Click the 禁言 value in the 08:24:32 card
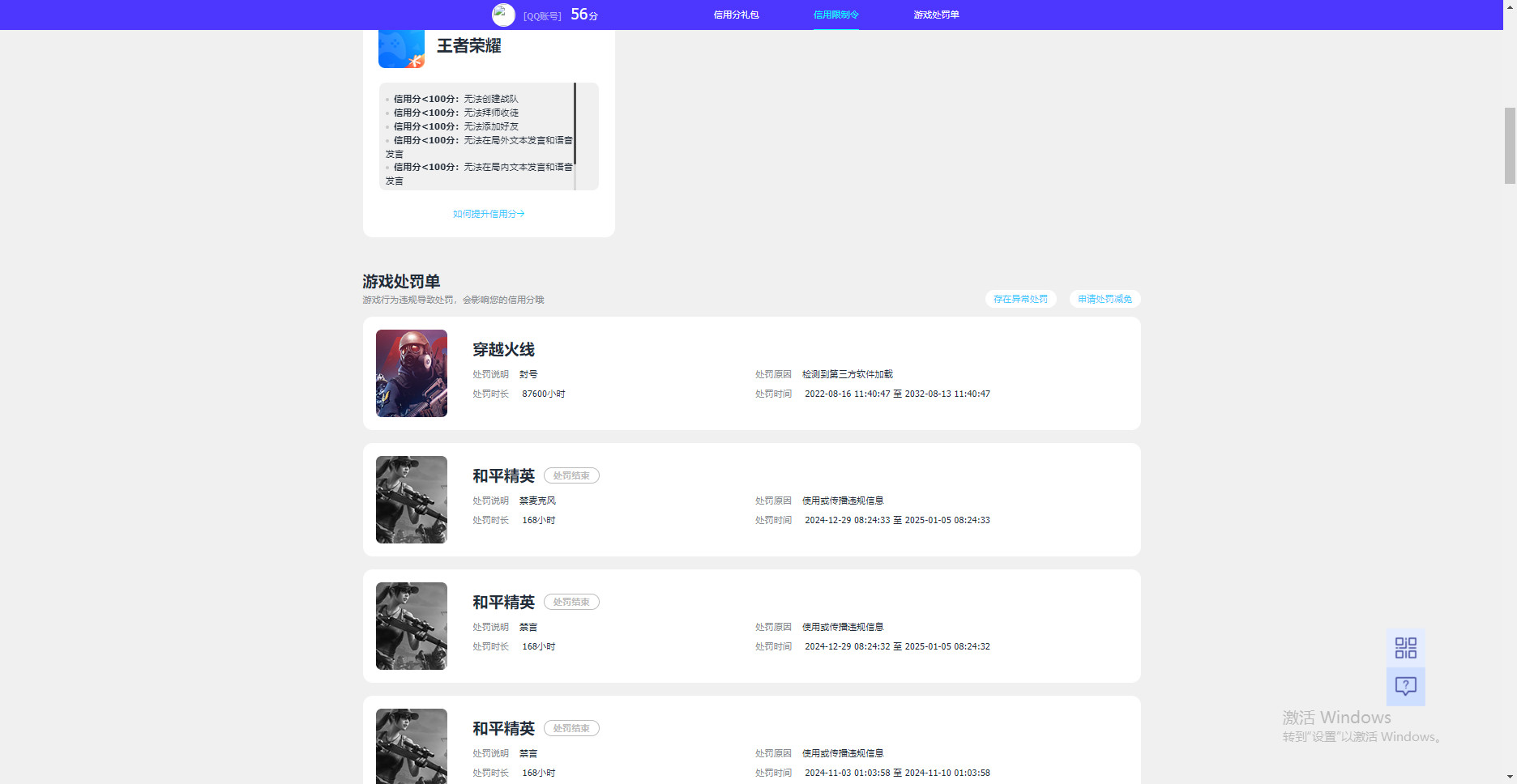The width and height of the screenshot is (1517, 784). (528, 627)
